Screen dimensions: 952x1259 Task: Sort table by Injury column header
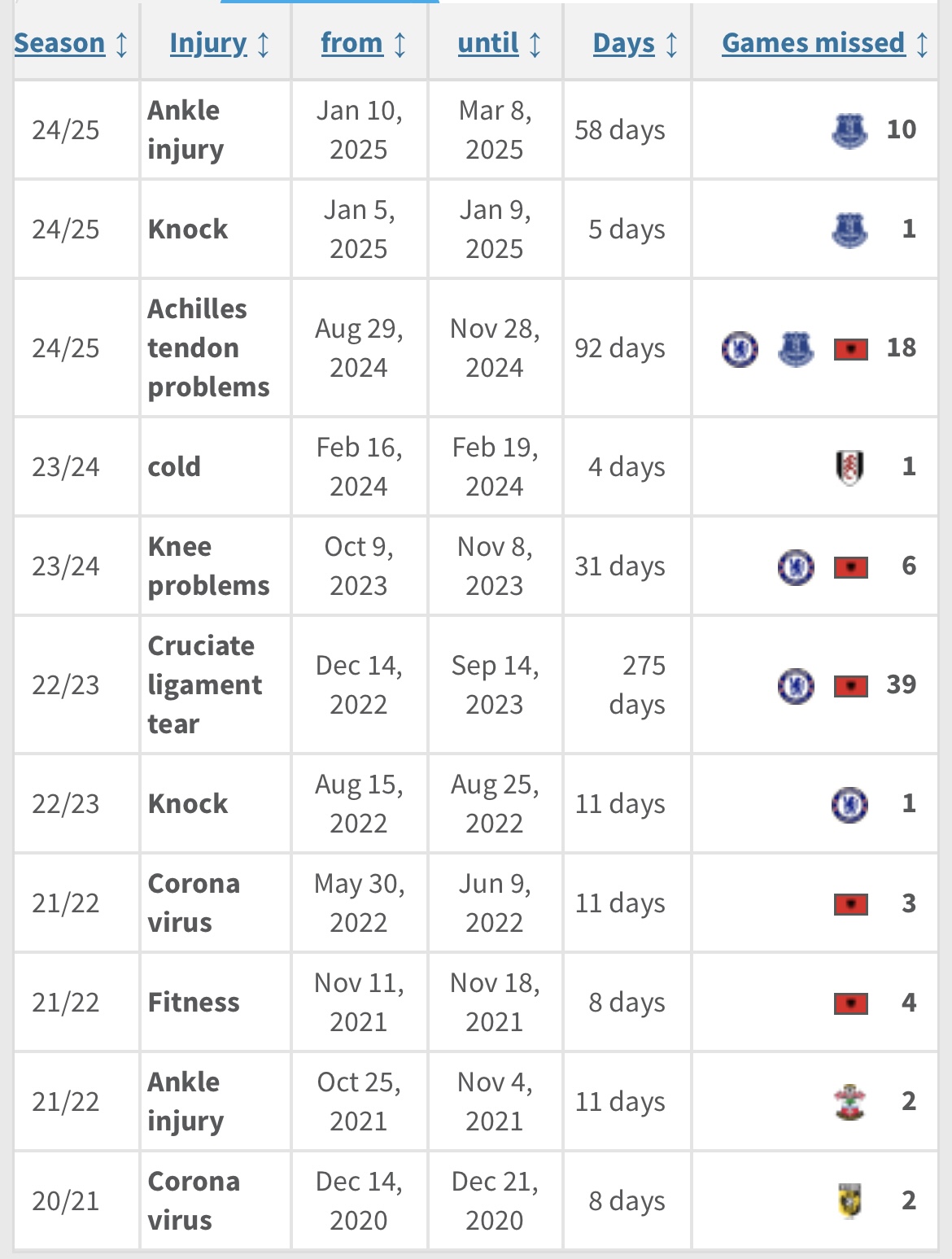(x=207, y=43)
